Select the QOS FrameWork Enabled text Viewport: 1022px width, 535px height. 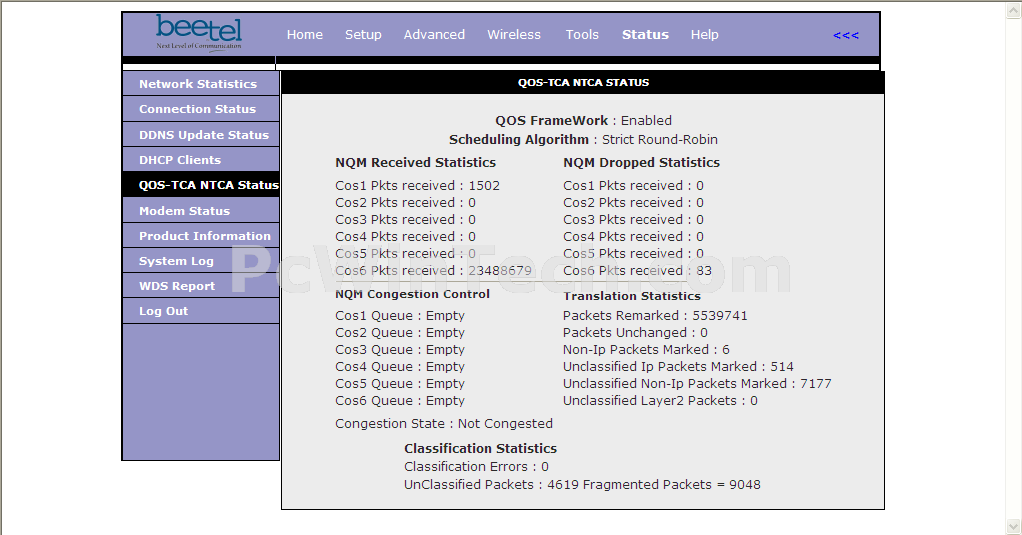[583, 121]
